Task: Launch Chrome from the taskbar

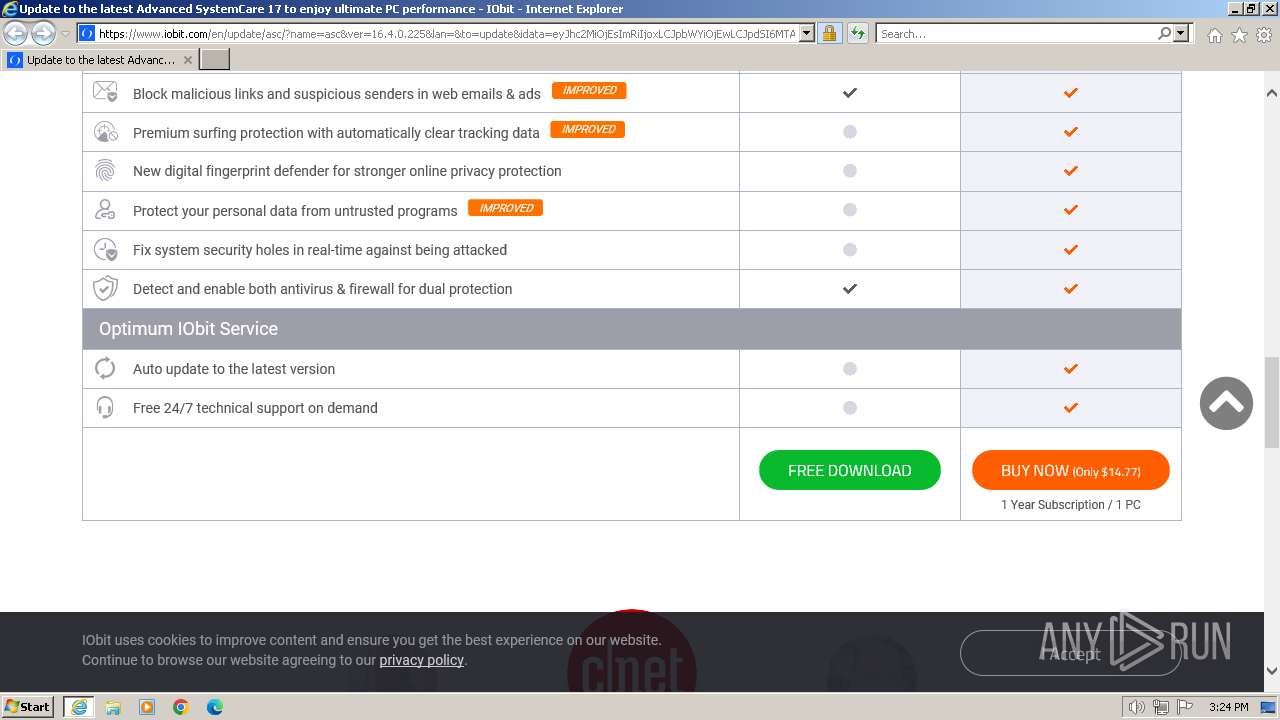Action: 181,707
